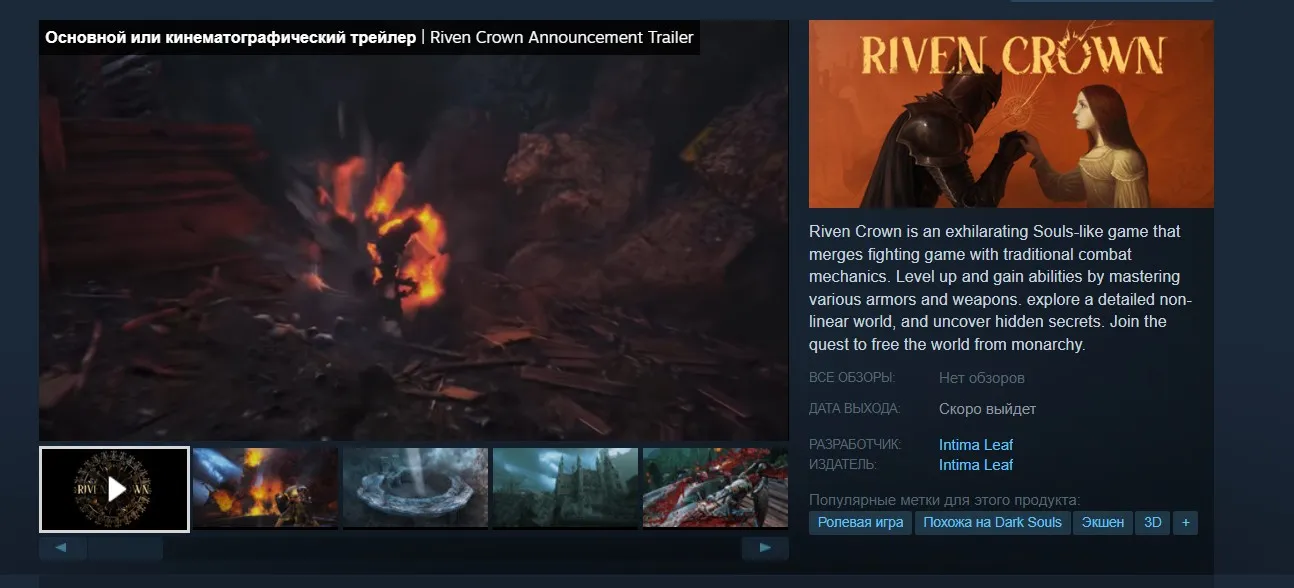Click the 'Нет обзоров' reviews text

(982, 379)
